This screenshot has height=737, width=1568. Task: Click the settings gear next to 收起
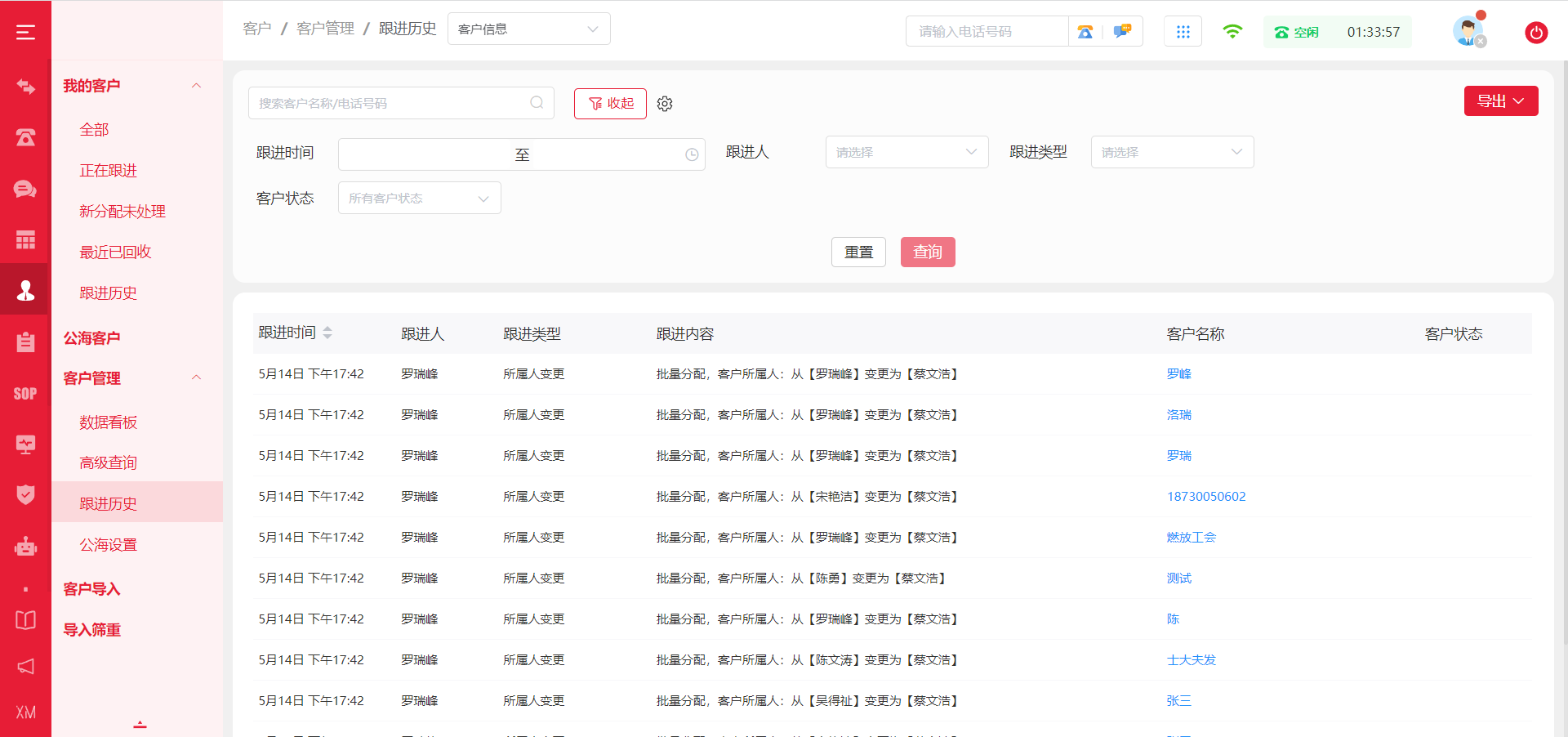pos(665,104)
